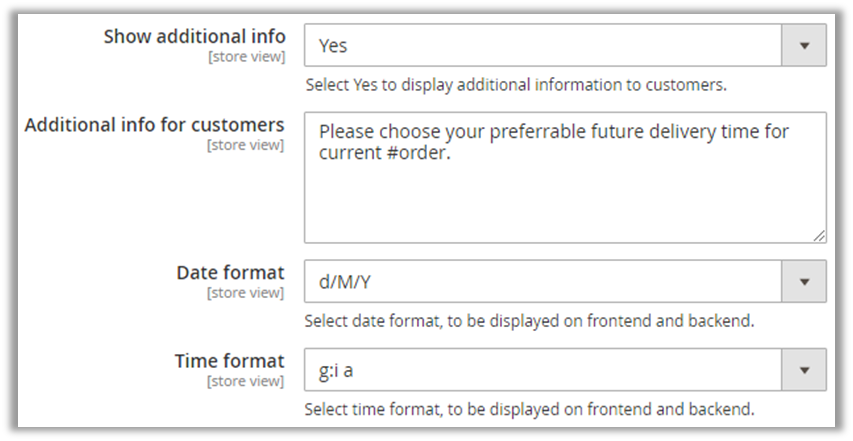Image resolution: width=853 pixels, height=441 pixels.
Task: Click the 'Time format' field label
Action: click(229, 361)
